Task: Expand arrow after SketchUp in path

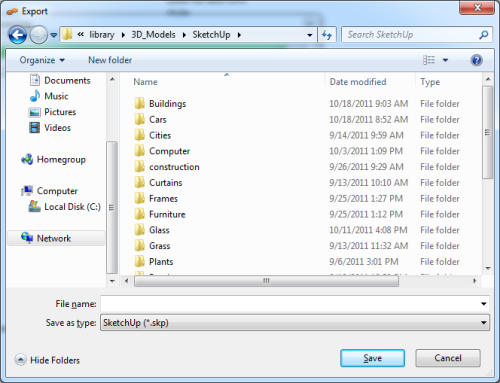Action: [239, 35]
